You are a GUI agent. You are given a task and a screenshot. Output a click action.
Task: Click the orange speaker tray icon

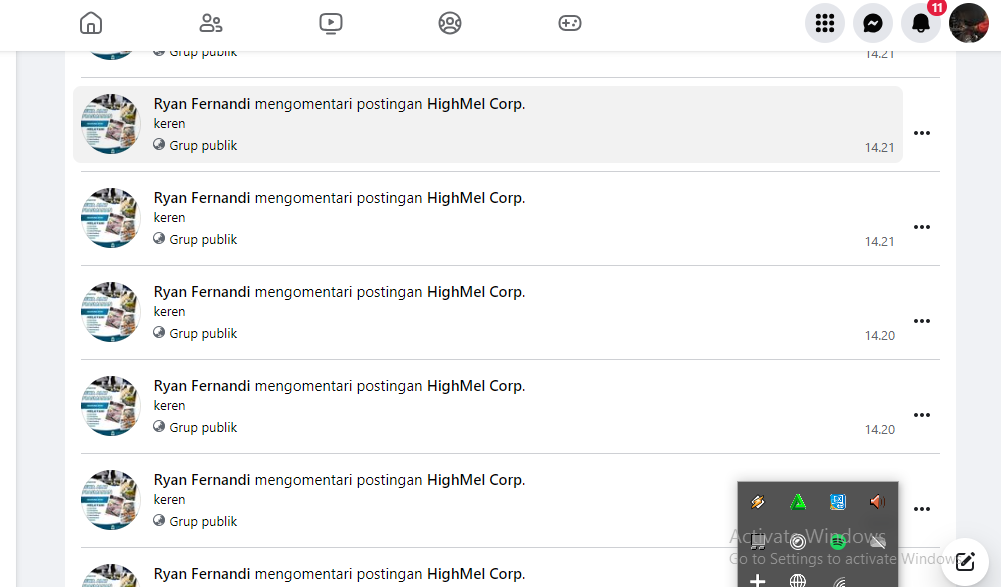click(x=878, y=502)
